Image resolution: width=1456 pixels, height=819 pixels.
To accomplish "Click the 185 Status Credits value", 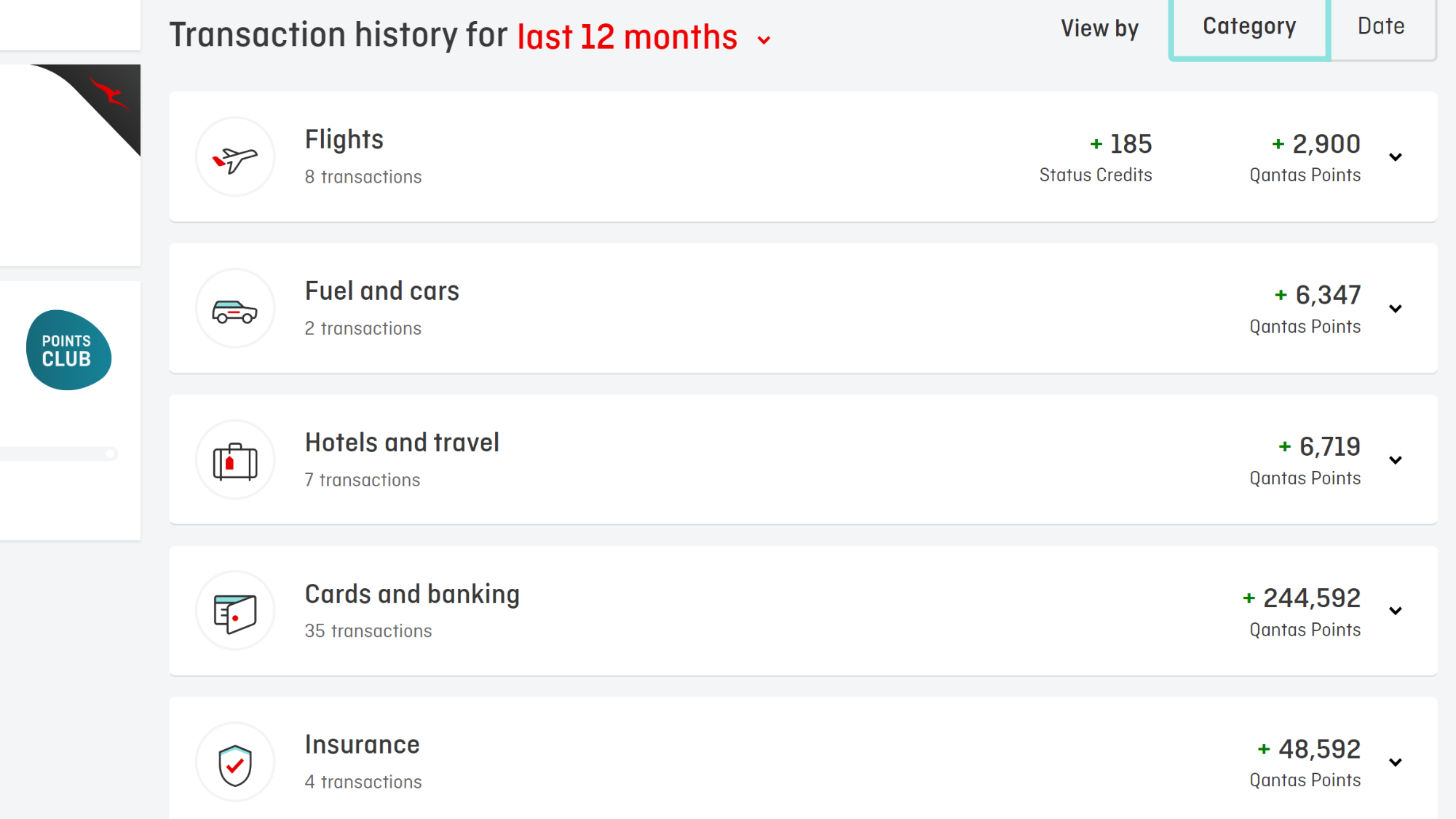I will click(1121, 144).
